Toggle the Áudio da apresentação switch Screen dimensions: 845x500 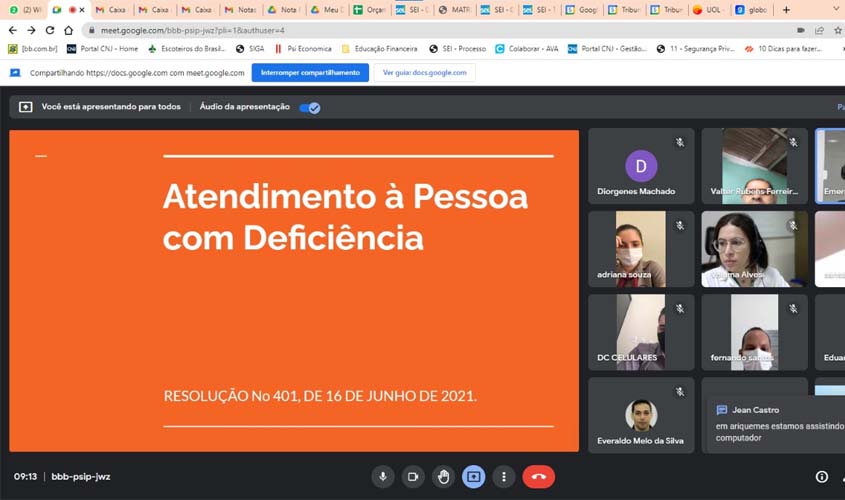pos(310,107)
